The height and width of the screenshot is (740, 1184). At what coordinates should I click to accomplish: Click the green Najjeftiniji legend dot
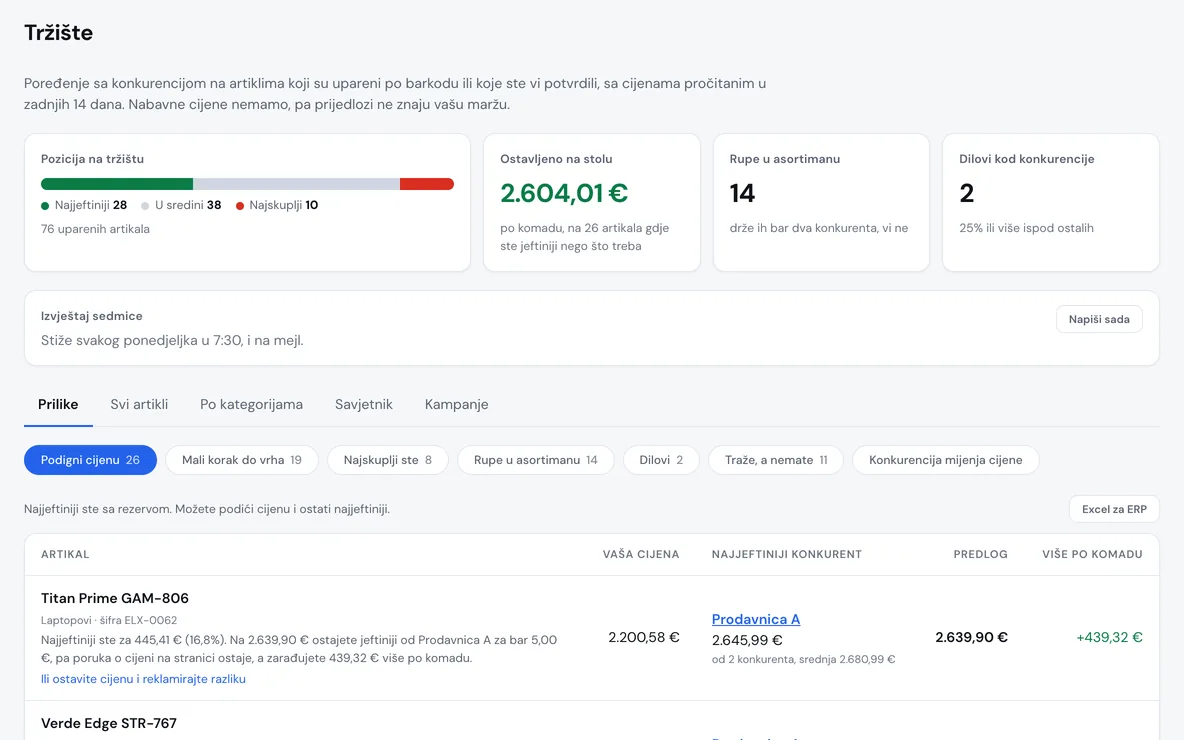(45, 205)
